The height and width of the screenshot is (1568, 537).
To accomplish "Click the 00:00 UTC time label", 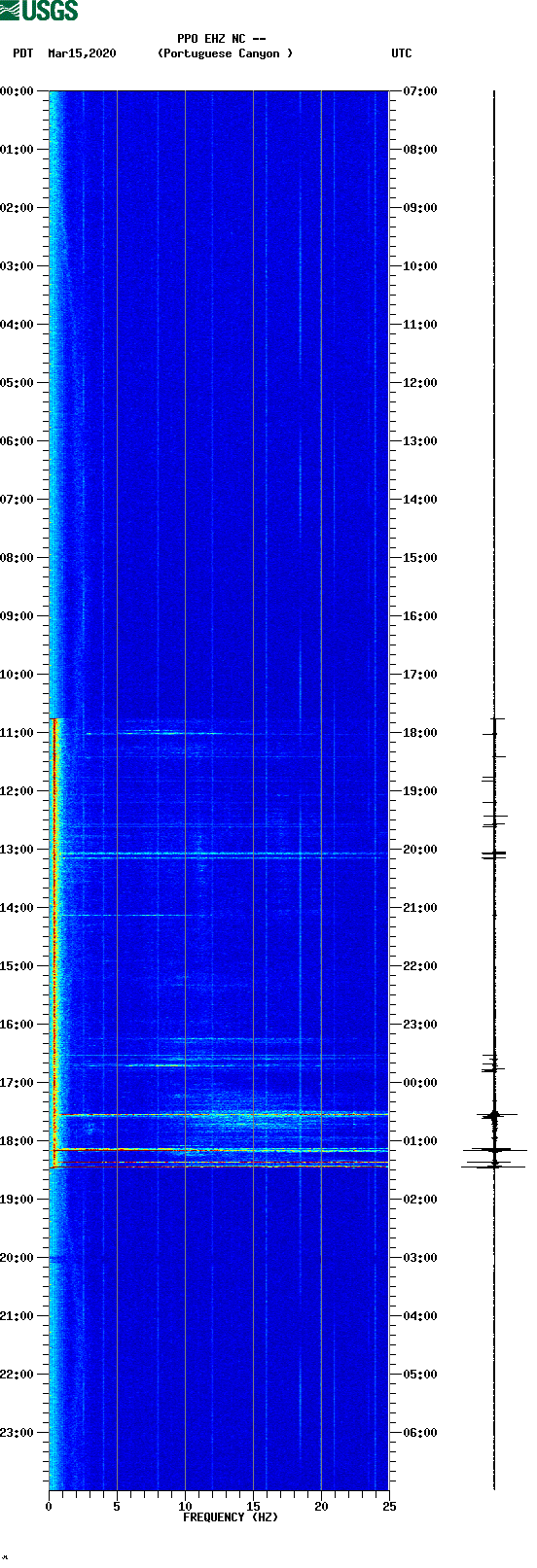I will pos(420,1083).
